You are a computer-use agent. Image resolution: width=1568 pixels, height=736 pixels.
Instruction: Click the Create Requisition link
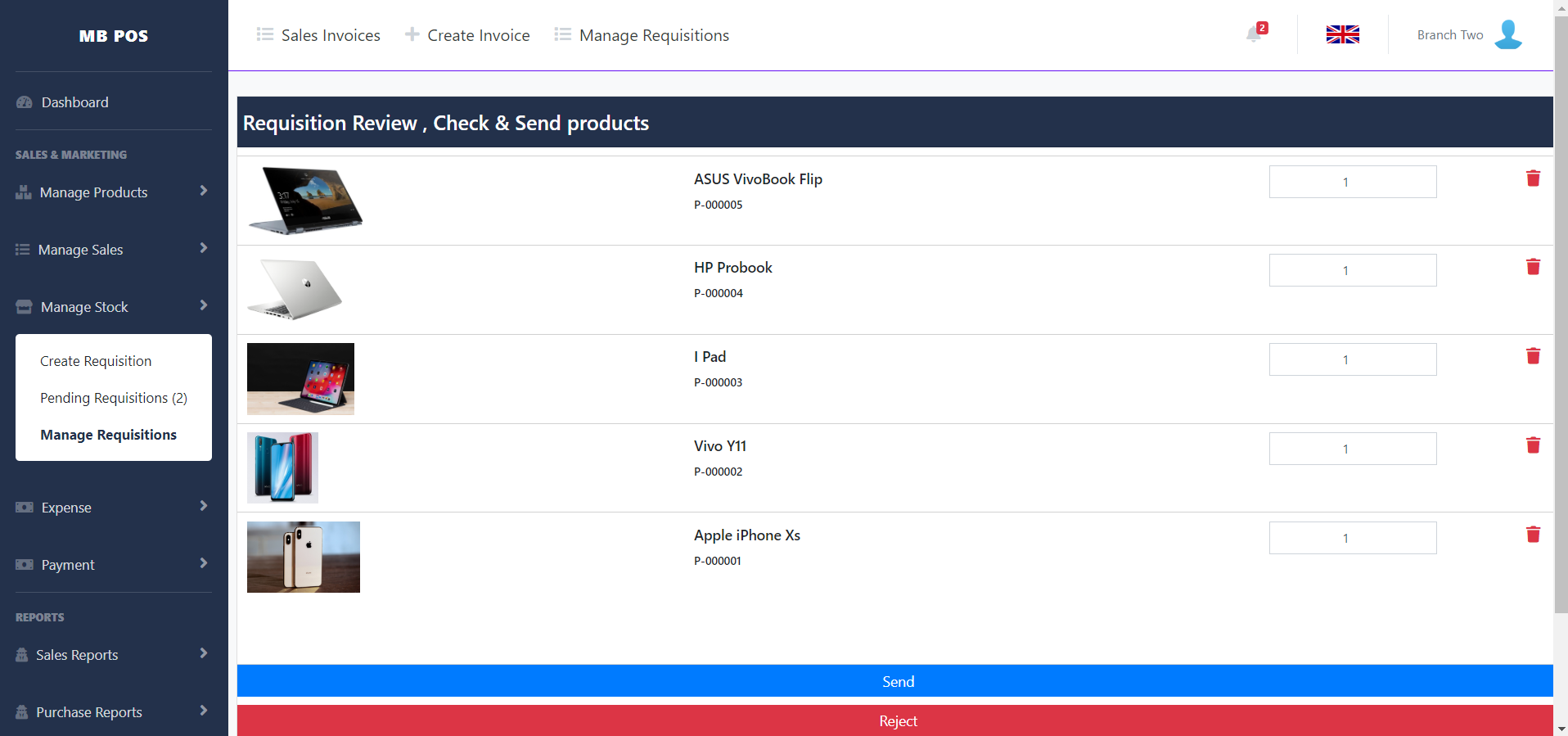[96, 361]
